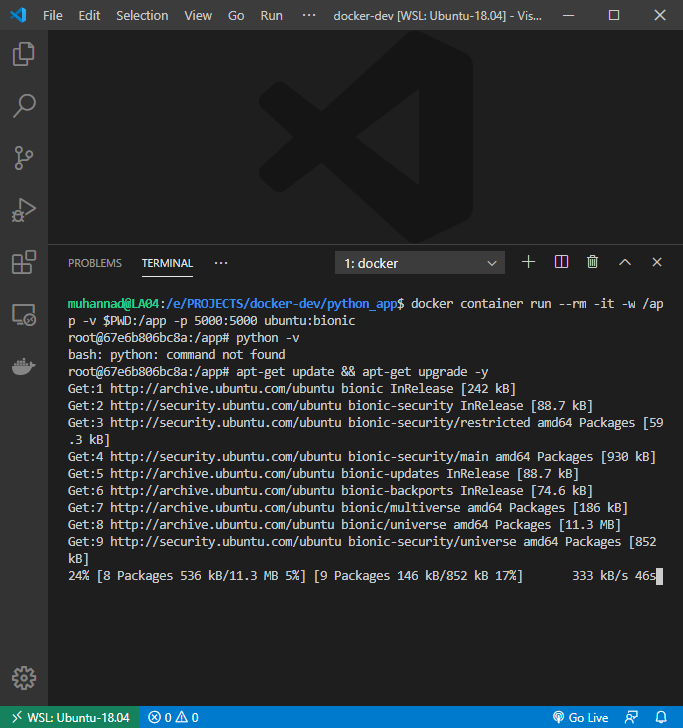Switch to the PROBLEMS tab
Screen dimensions: 683x728
pos(95,263)
